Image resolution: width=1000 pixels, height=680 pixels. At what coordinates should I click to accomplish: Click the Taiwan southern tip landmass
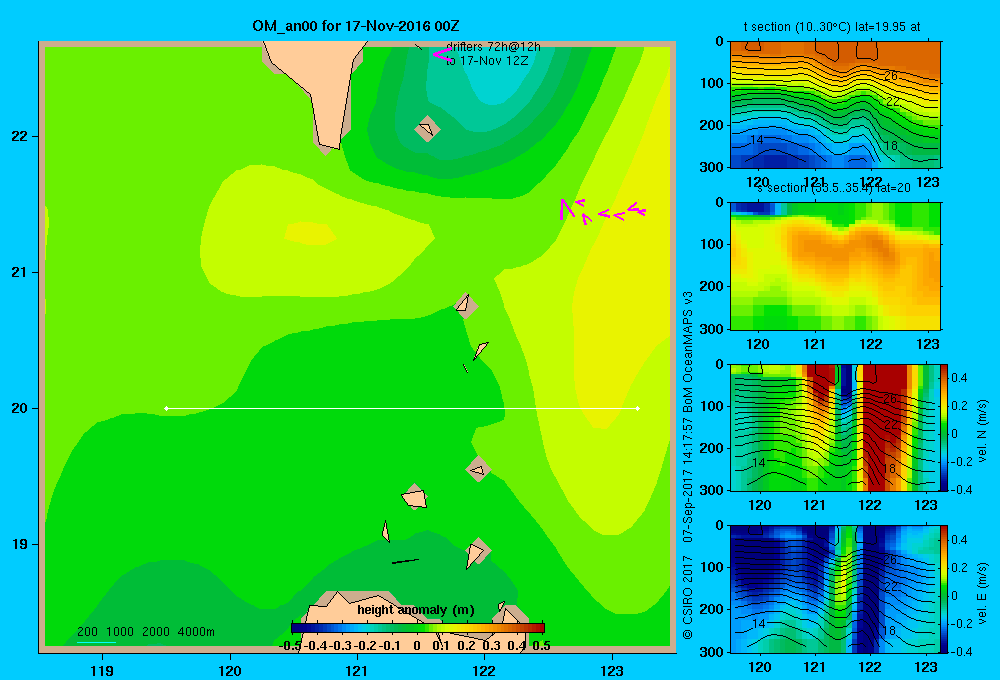[x=319, y=89]
